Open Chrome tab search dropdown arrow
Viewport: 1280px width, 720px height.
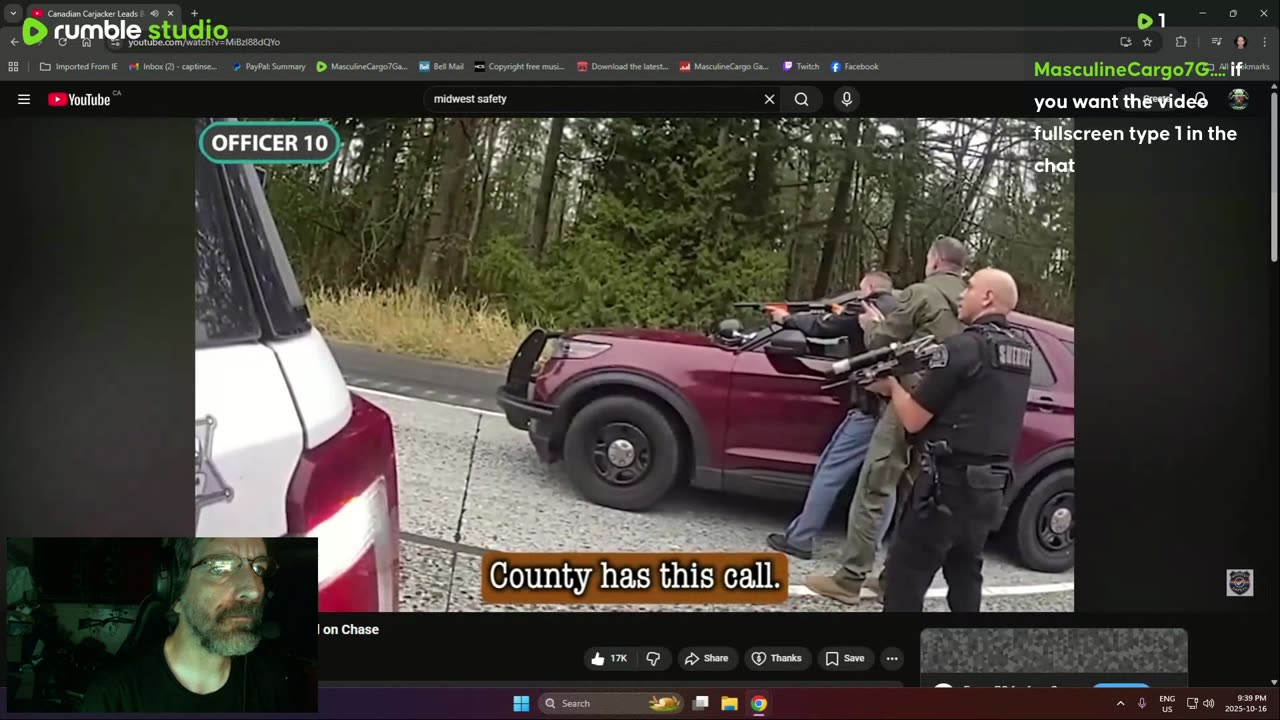coord(13,14)
